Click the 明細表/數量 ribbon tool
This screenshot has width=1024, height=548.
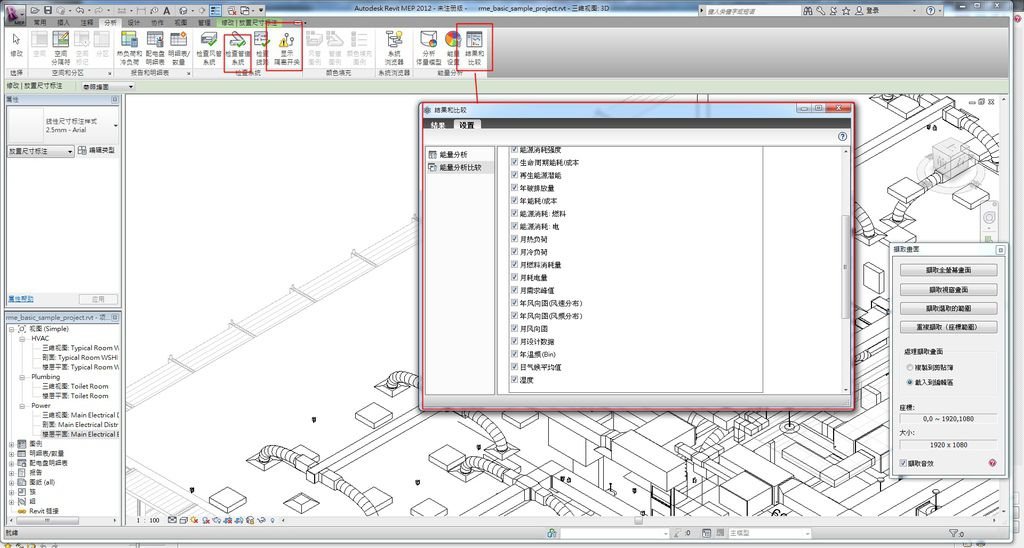(x=178, y=48)
